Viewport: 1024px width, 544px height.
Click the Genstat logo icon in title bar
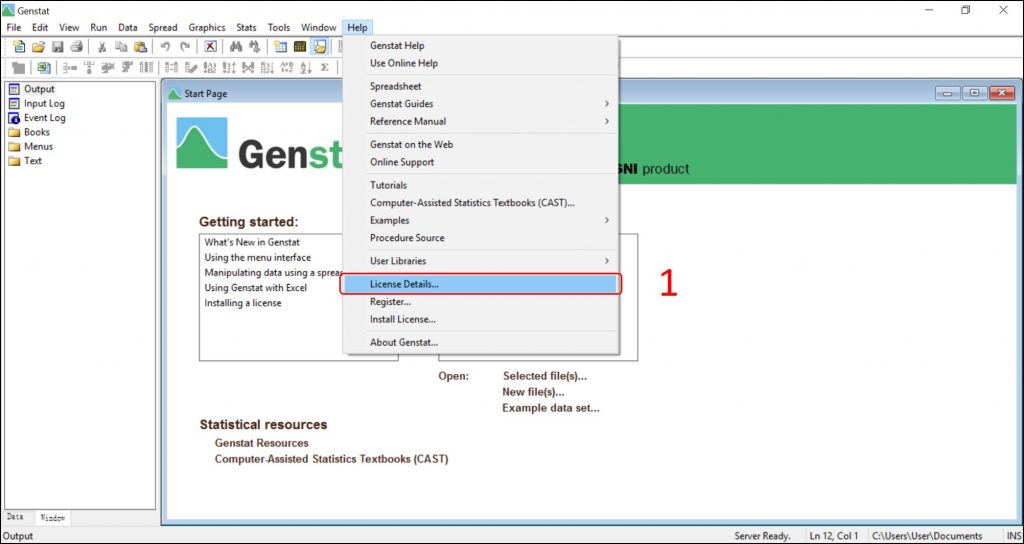pos(8,10)
